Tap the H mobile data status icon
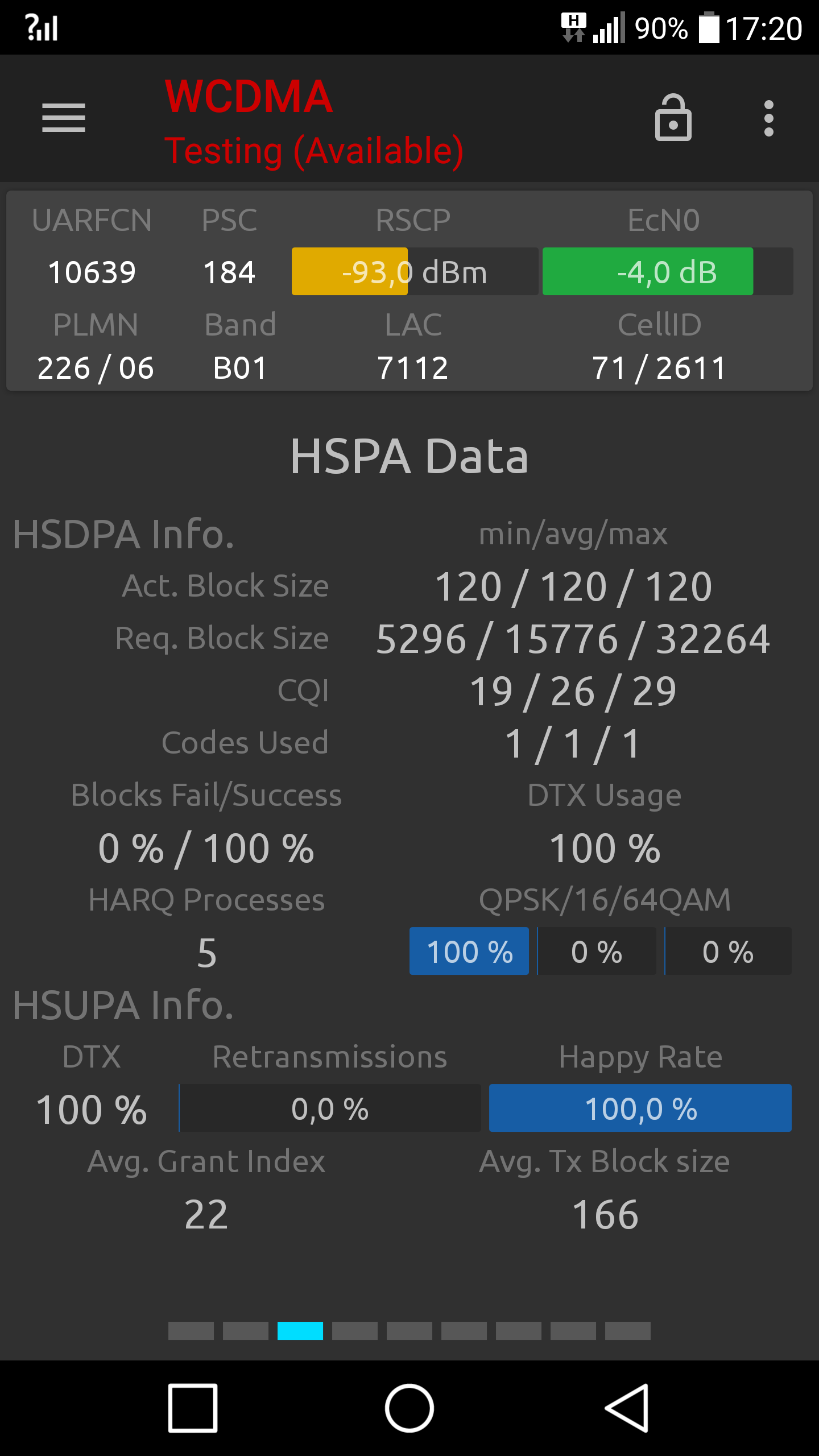Screen dimensions: 819x1456 click(x=573, y=27)
